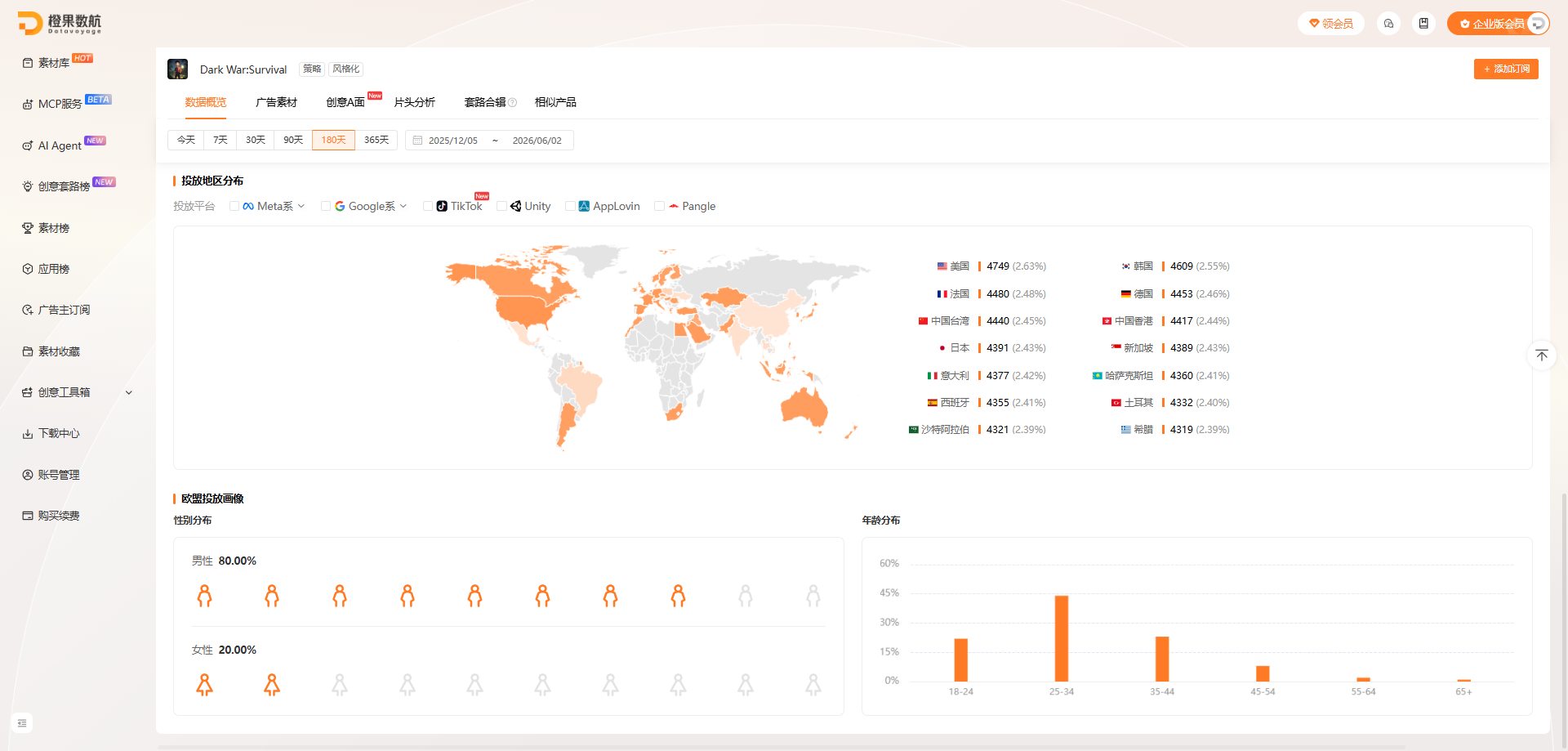Image resolution: width=1568 pixels, height=751 pixels.
Task: Click the help question mark beside 套路合辑
Action: pyautogui.click(x=512, y=103)
